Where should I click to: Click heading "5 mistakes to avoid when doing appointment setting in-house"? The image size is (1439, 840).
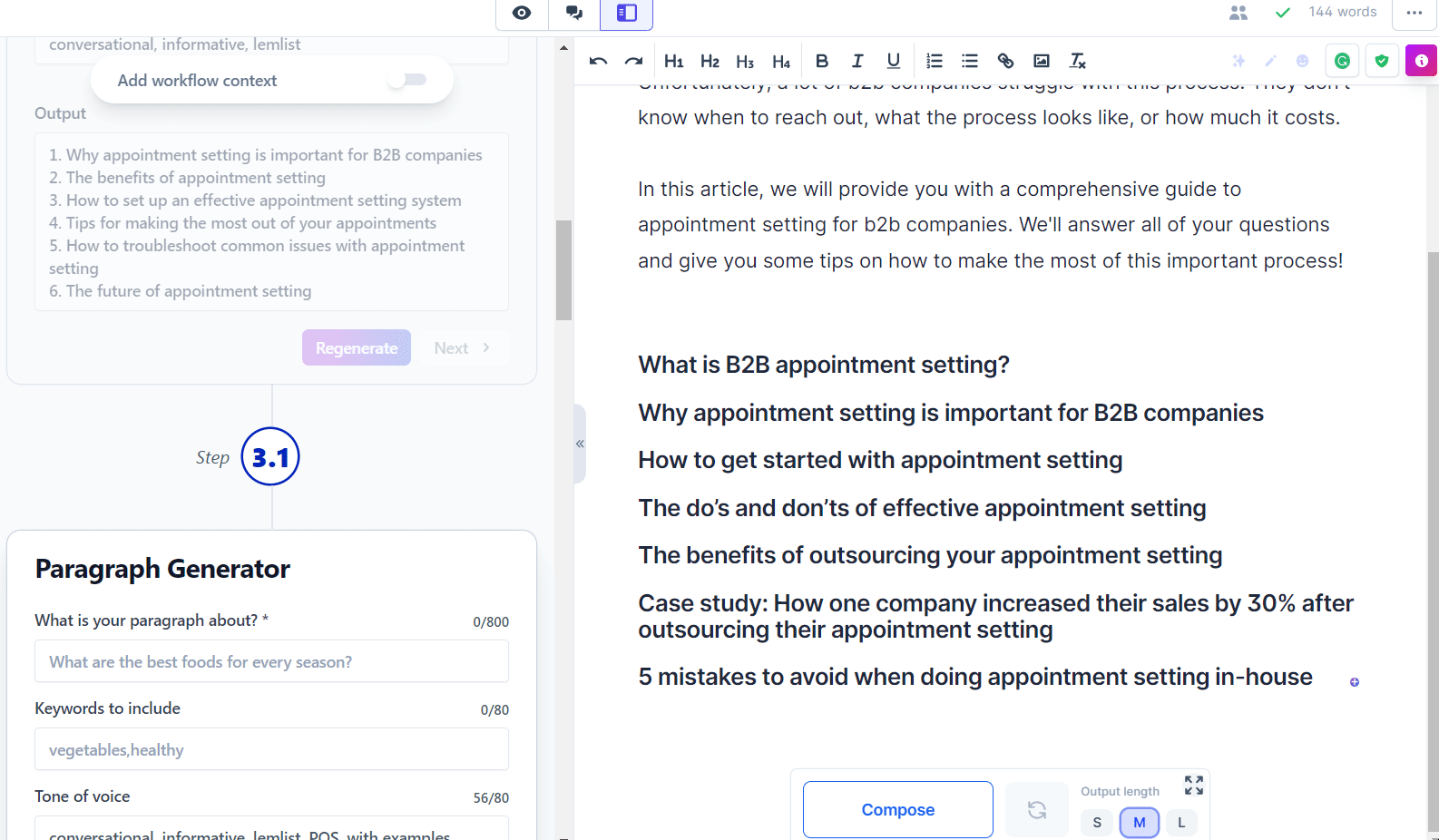(975, 677)
